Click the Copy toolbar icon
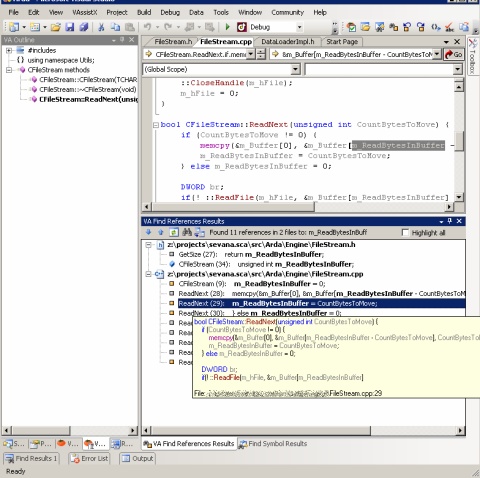This screenshot has width=480, height=478. pyautogui.click(x=115, y=27)
